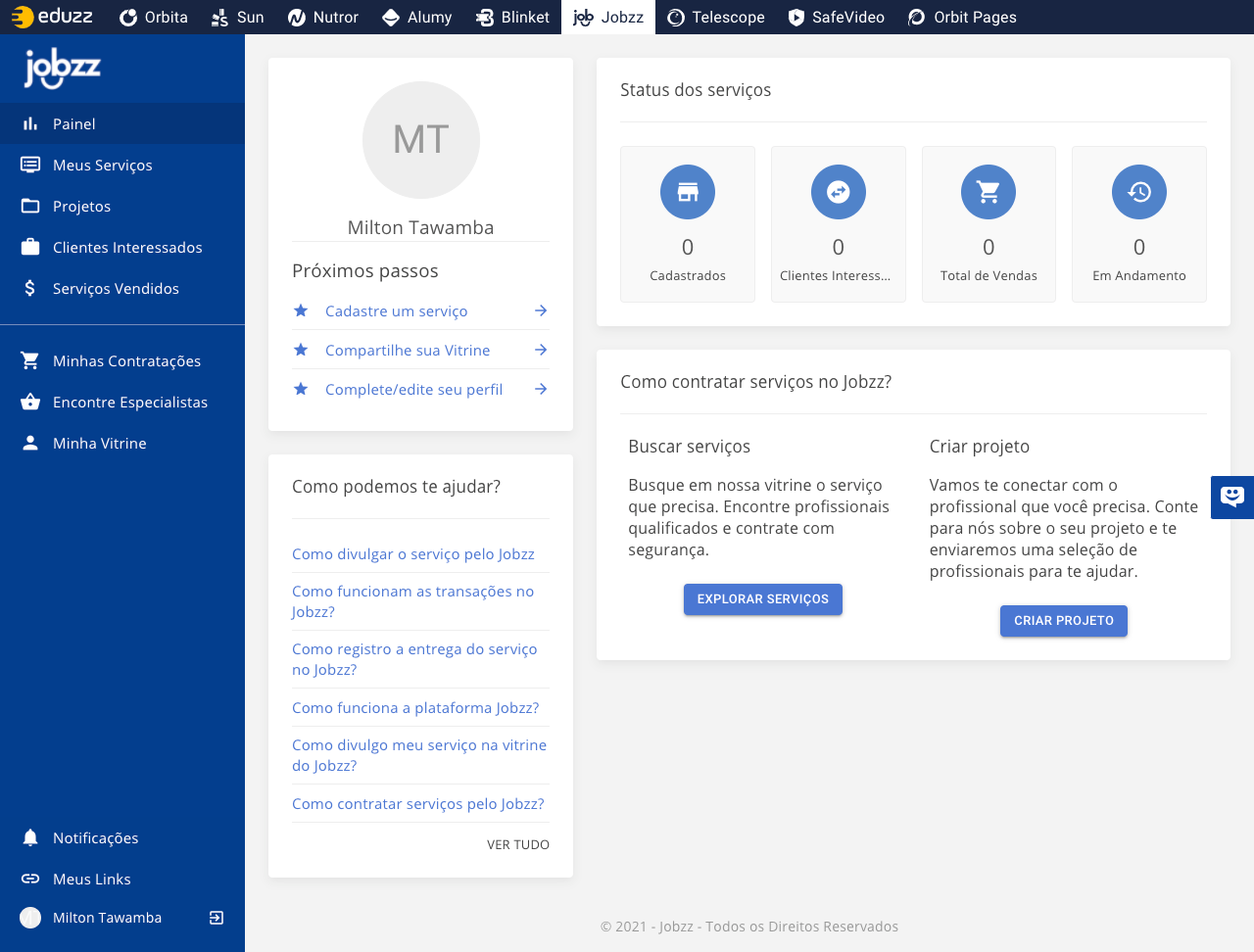
Task: Open the Orbita app tab
Action: pos(153,17)
